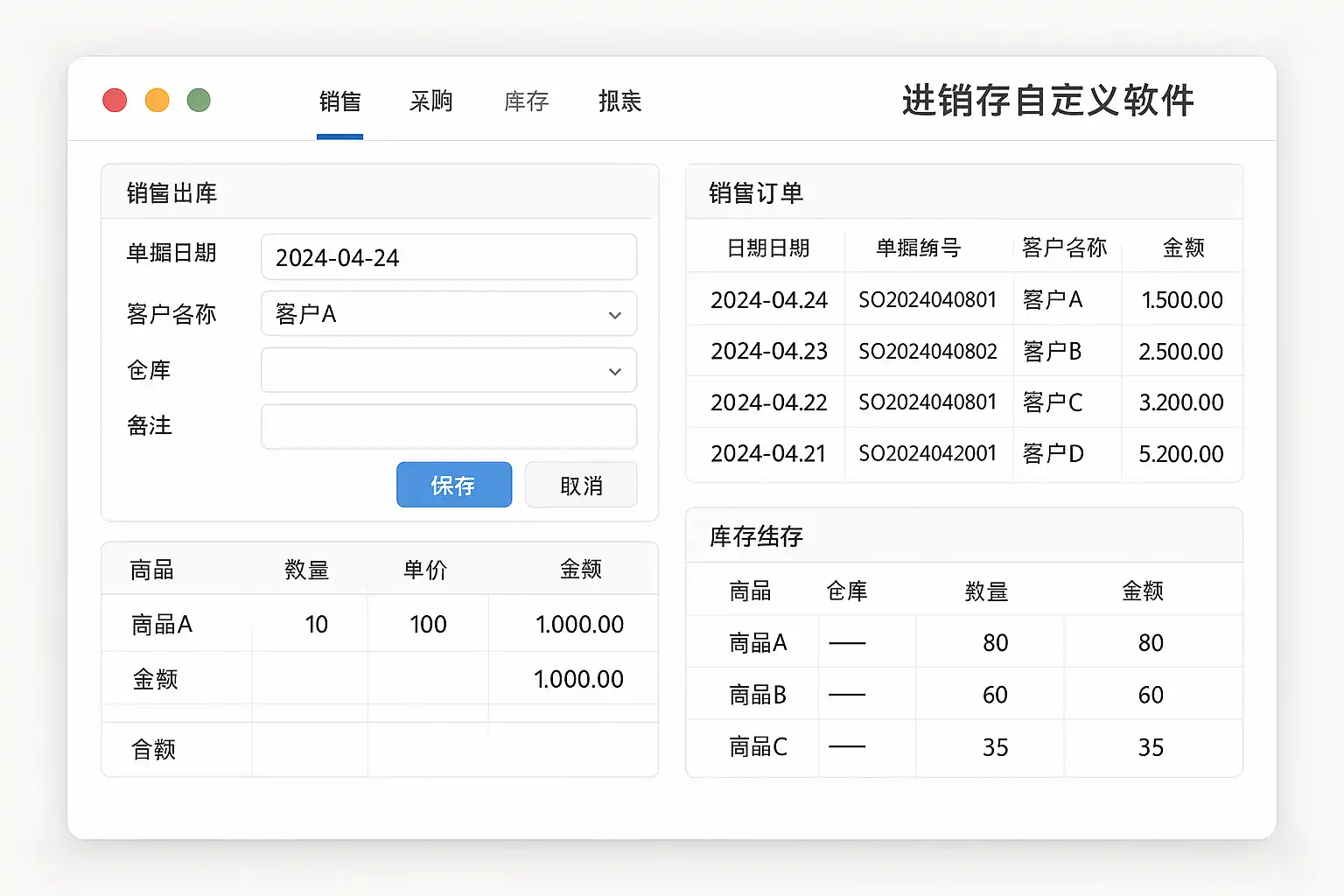The height and width of the screenshot is (896, 1344).
Task: Open the empty 仓库 dropdown
Action: pyautogui.click(x=448, y=371)
